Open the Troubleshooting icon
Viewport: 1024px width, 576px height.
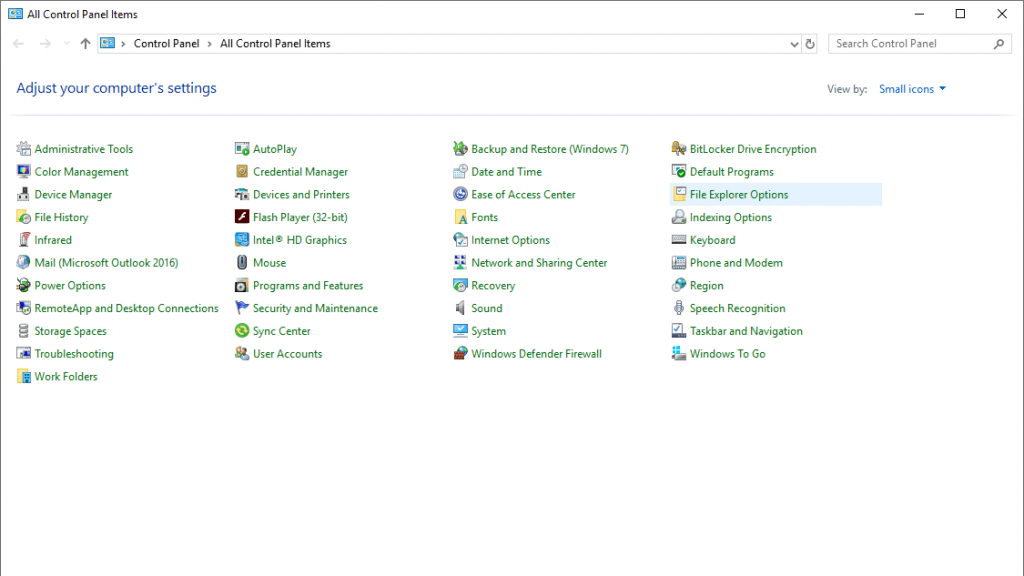24,353
